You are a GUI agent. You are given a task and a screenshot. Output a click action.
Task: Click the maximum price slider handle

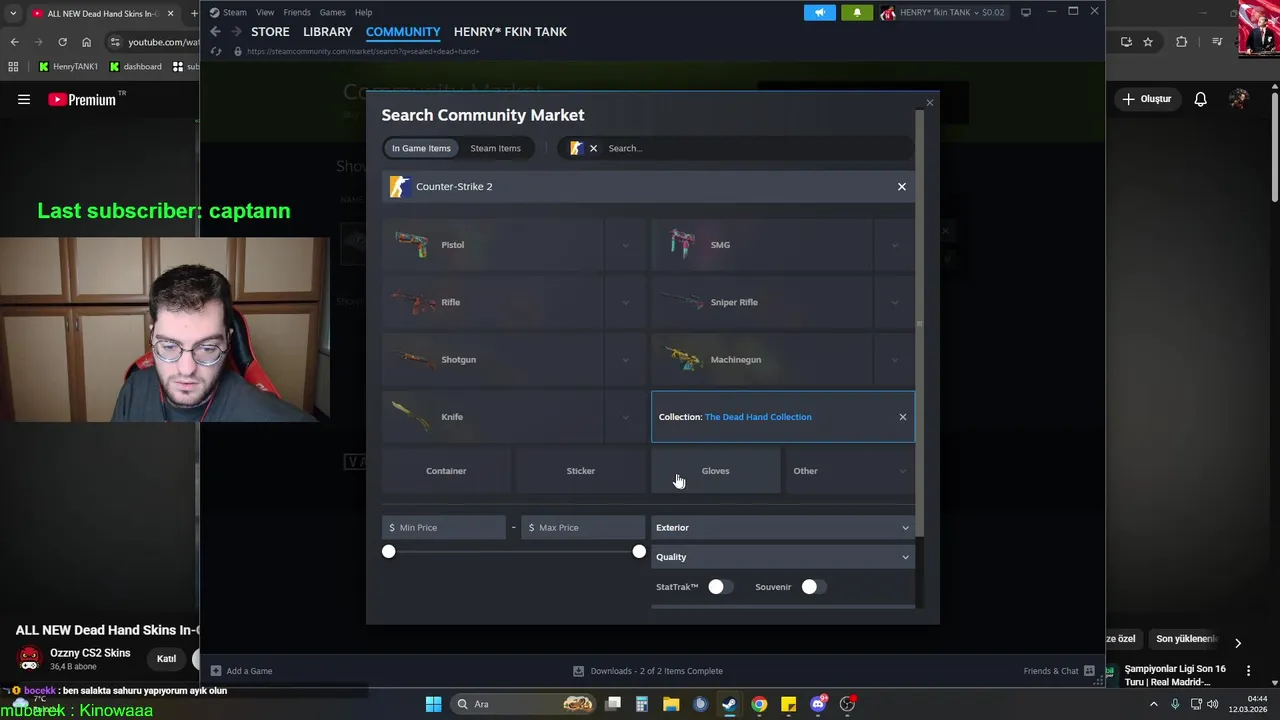point(639,552)
